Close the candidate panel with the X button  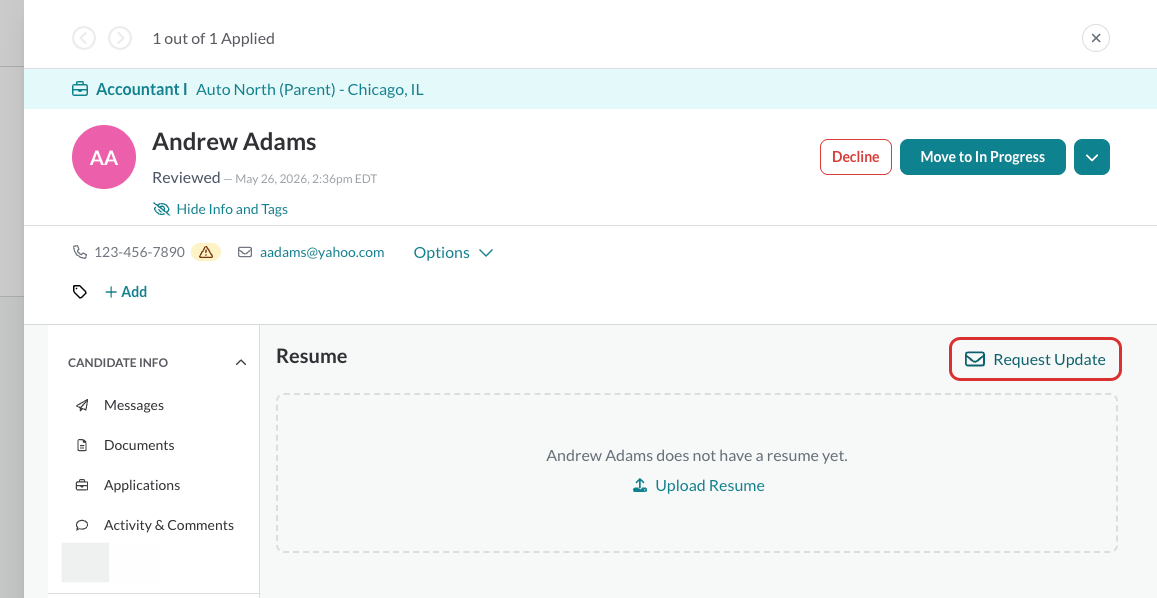click(1096, 38)
